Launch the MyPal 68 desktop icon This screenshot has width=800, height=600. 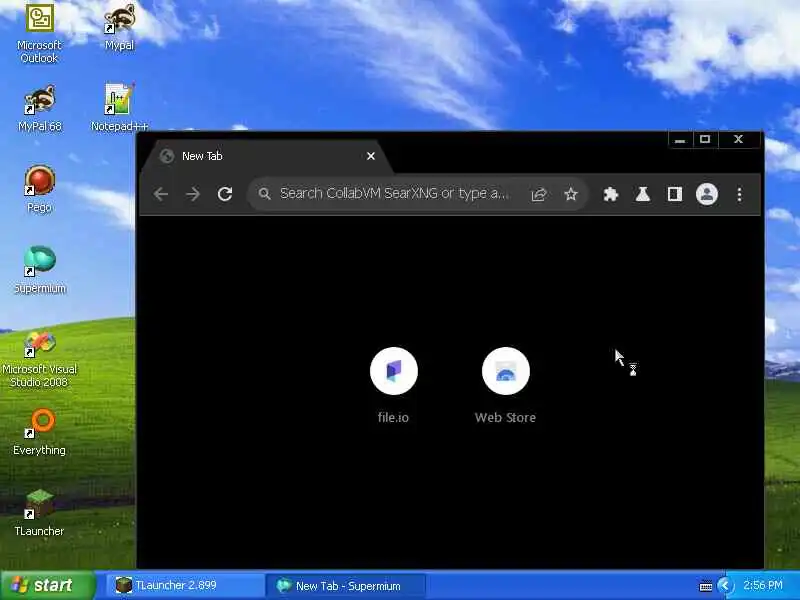[40, 108]
